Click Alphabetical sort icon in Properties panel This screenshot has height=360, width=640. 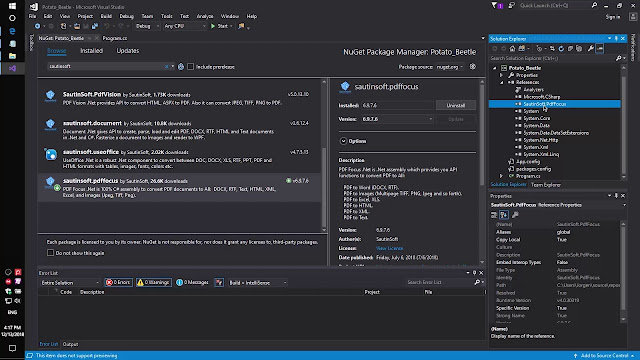click(x=504, y=215)
